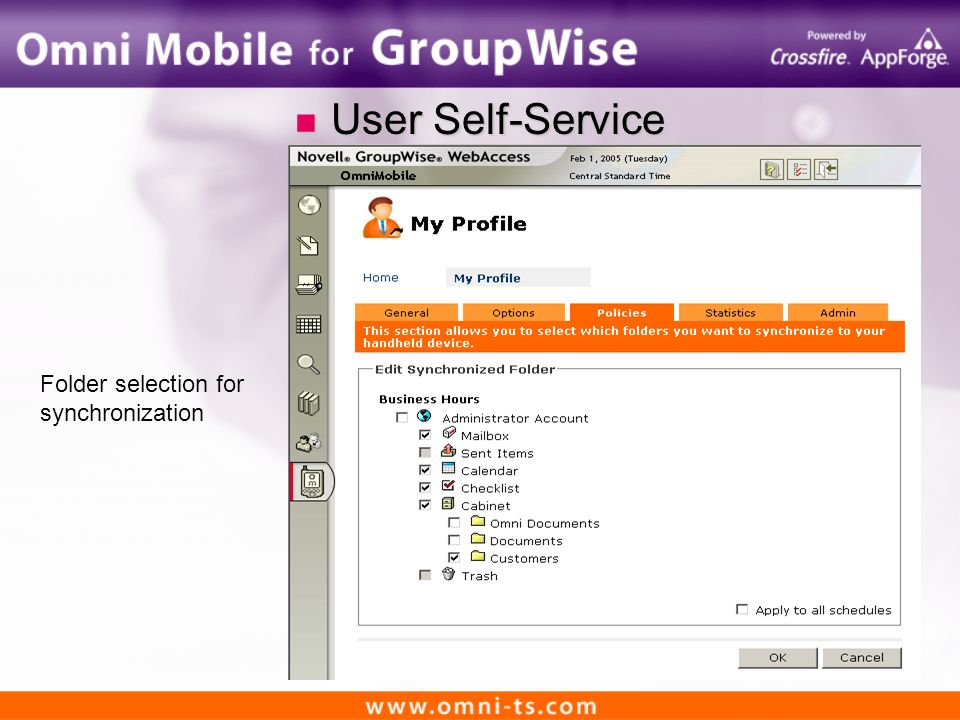Uncheck the Cabinet checkbox
The height and width of the screenshot is (720, 960).
(x=425, y=505)
